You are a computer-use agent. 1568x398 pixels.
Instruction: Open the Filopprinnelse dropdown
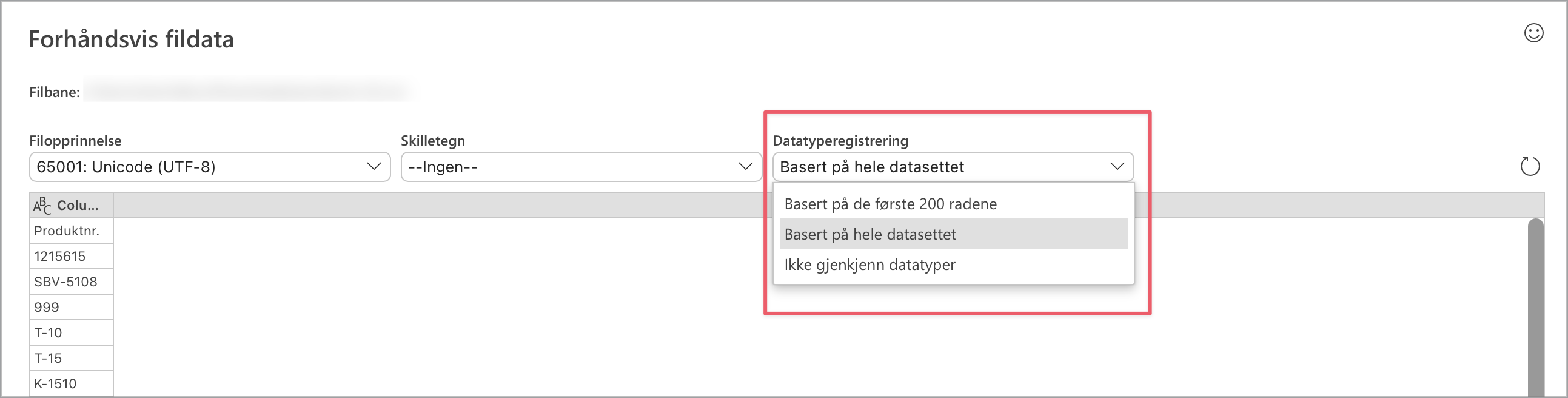[209, 167]
